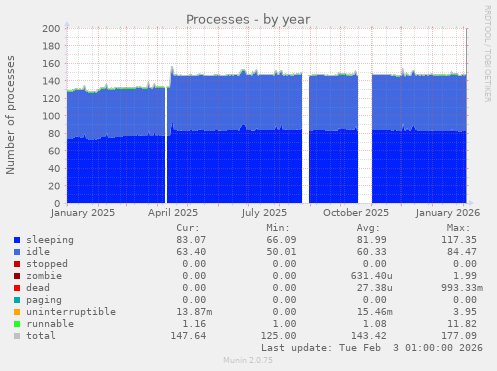This screenshot has width=497, height=371.
Task: Click runnable average value 1.08
Action: coord(375,324)
